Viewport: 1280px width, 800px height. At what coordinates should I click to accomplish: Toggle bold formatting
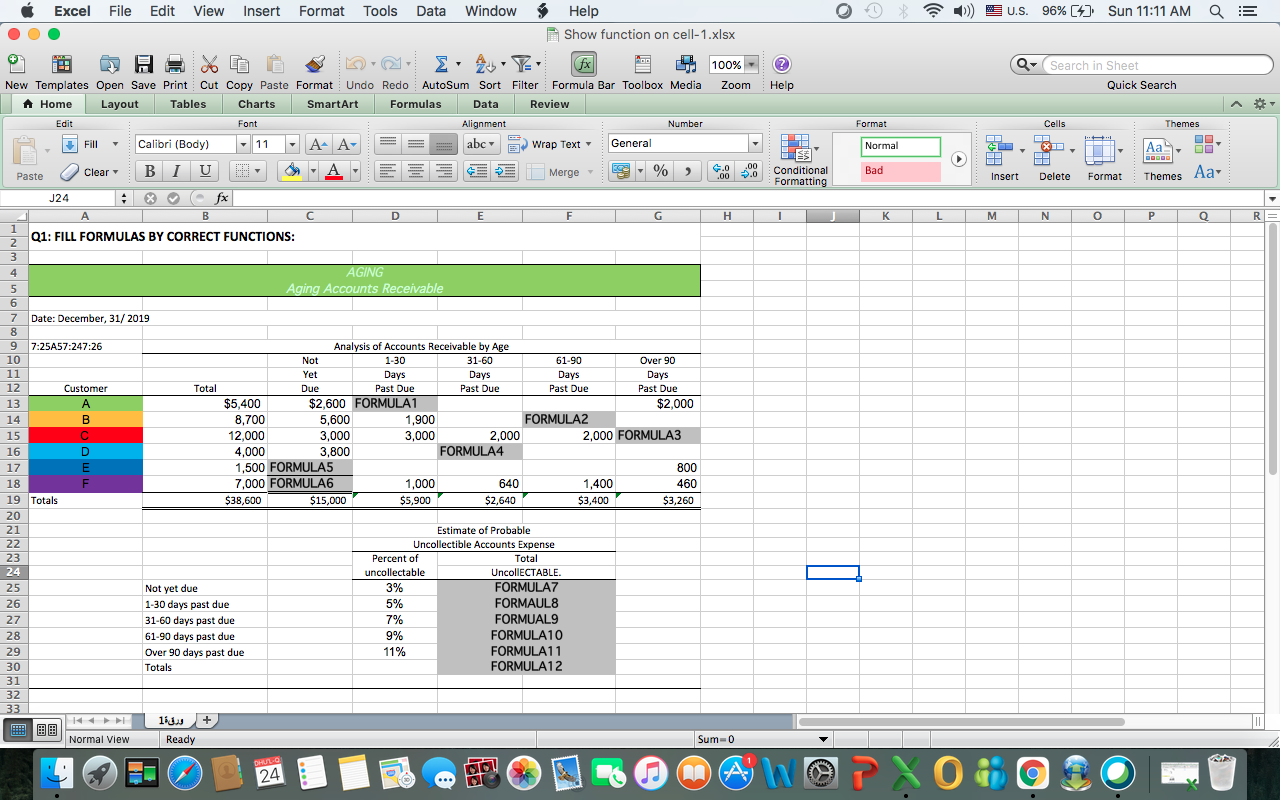tap(149, 171)
